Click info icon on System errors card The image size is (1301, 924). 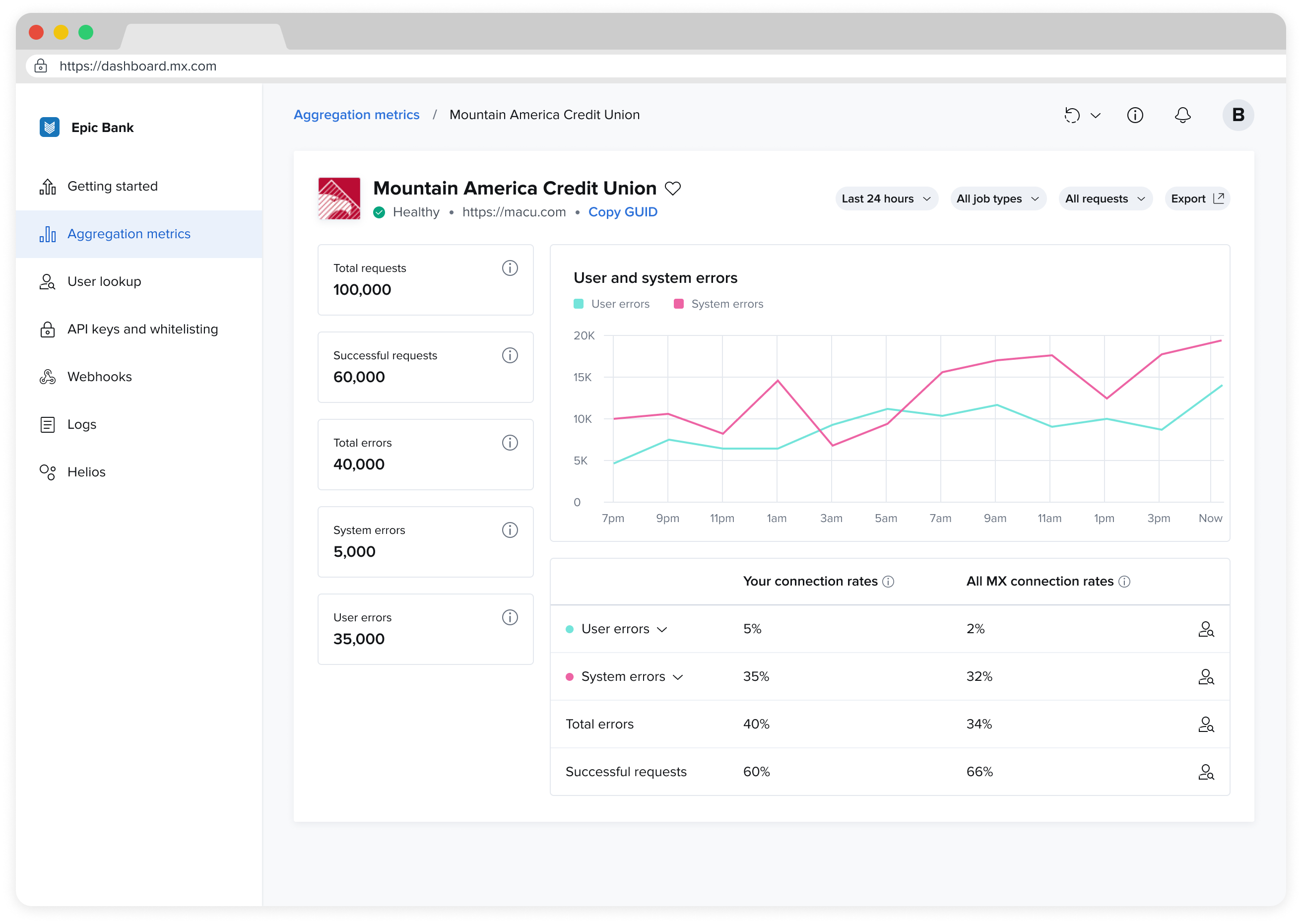(x=510, y=529)
